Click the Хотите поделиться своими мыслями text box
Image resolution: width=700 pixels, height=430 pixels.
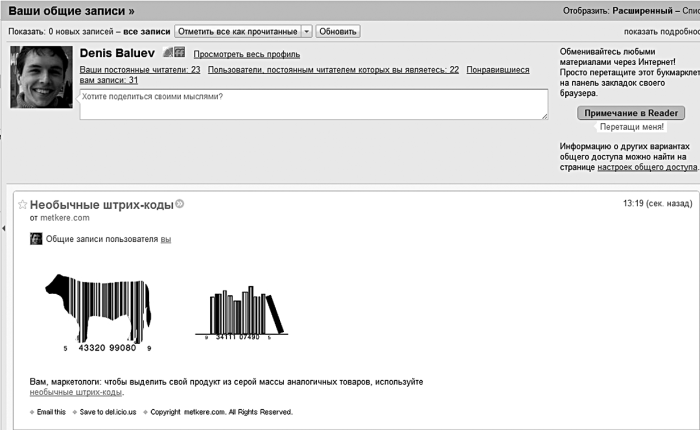click(x=314, y=104)
